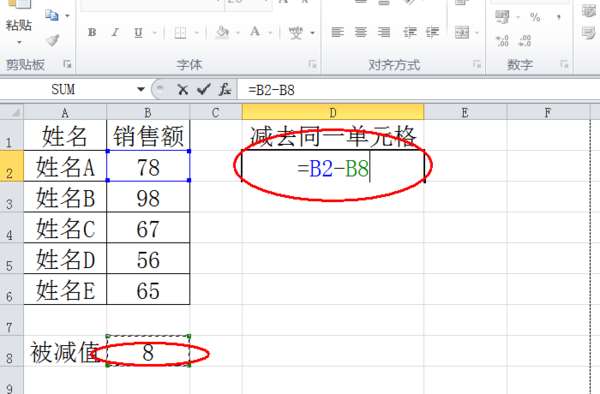Open the Name Box dropdown arrow
The width and height of the screenshot is (600, 394).
pos(141,90)
